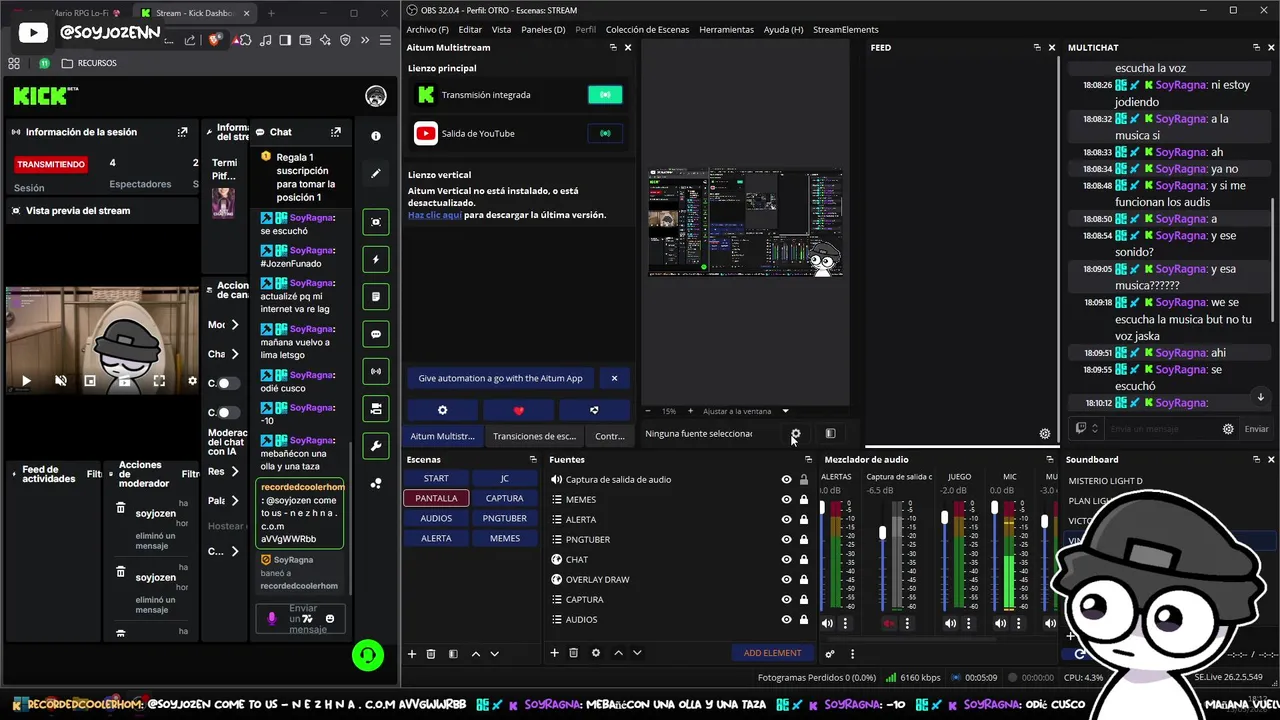Click Haz clic aquí download link
Viewport: 1280px width, 720px height.
tap(435, 215)
